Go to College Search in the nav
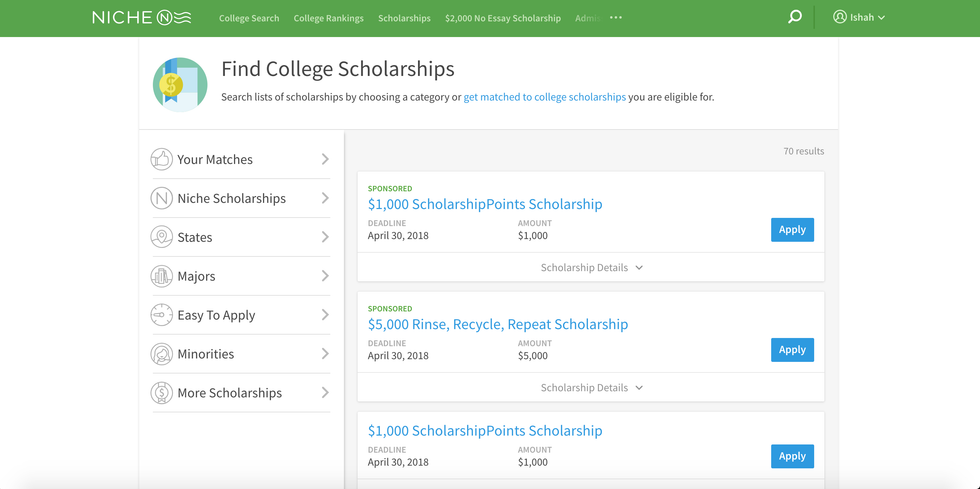This screenshot has width=980, height=489. pos(249,18)
